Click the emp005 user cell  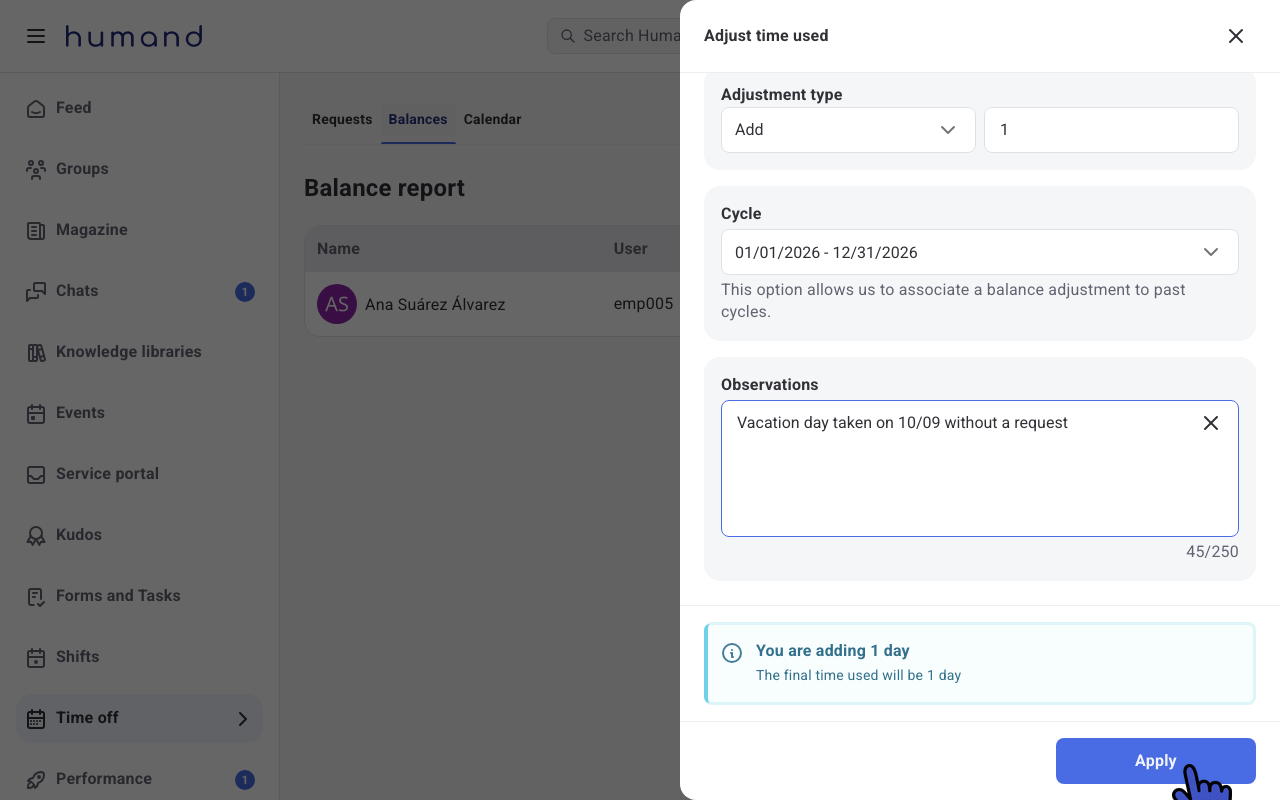coord(643,304)
